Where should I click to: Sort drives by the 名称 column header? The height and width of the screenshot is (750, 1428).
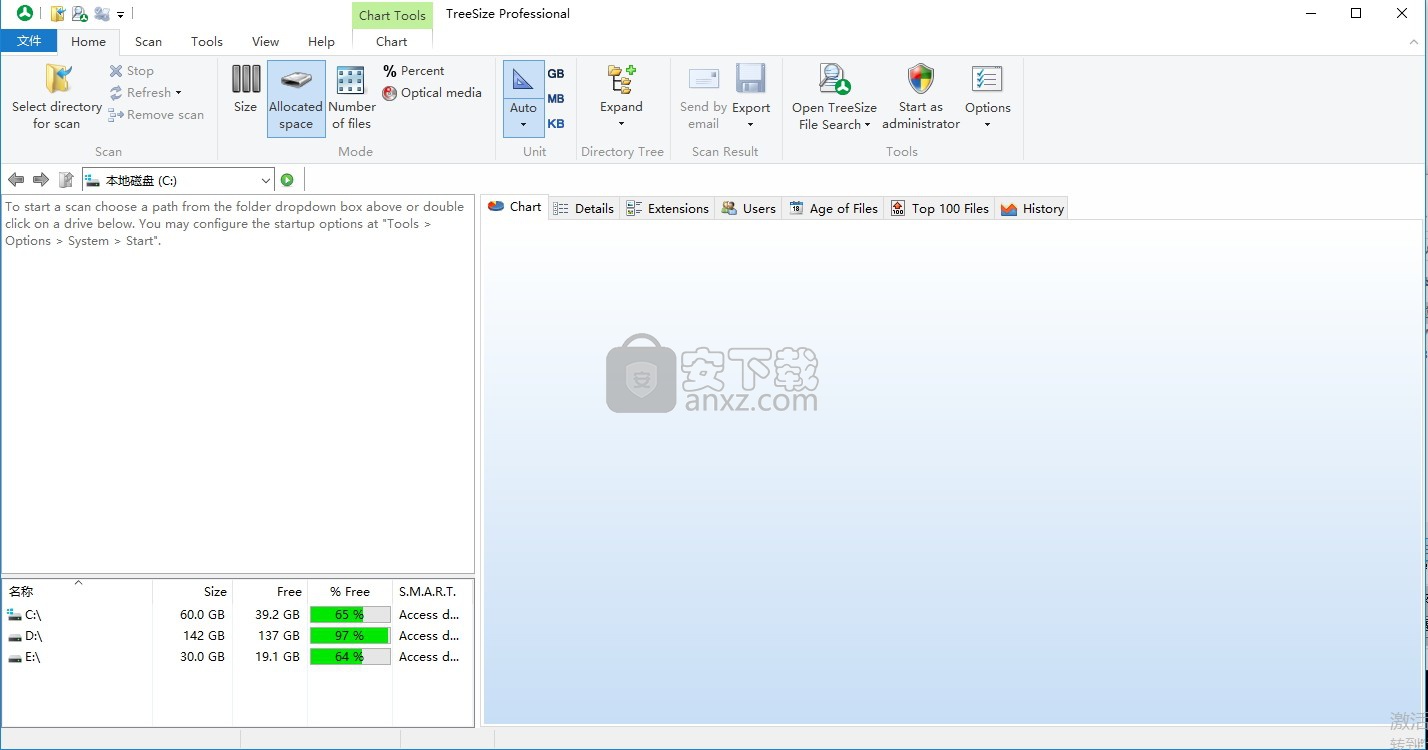click(77, 591)
